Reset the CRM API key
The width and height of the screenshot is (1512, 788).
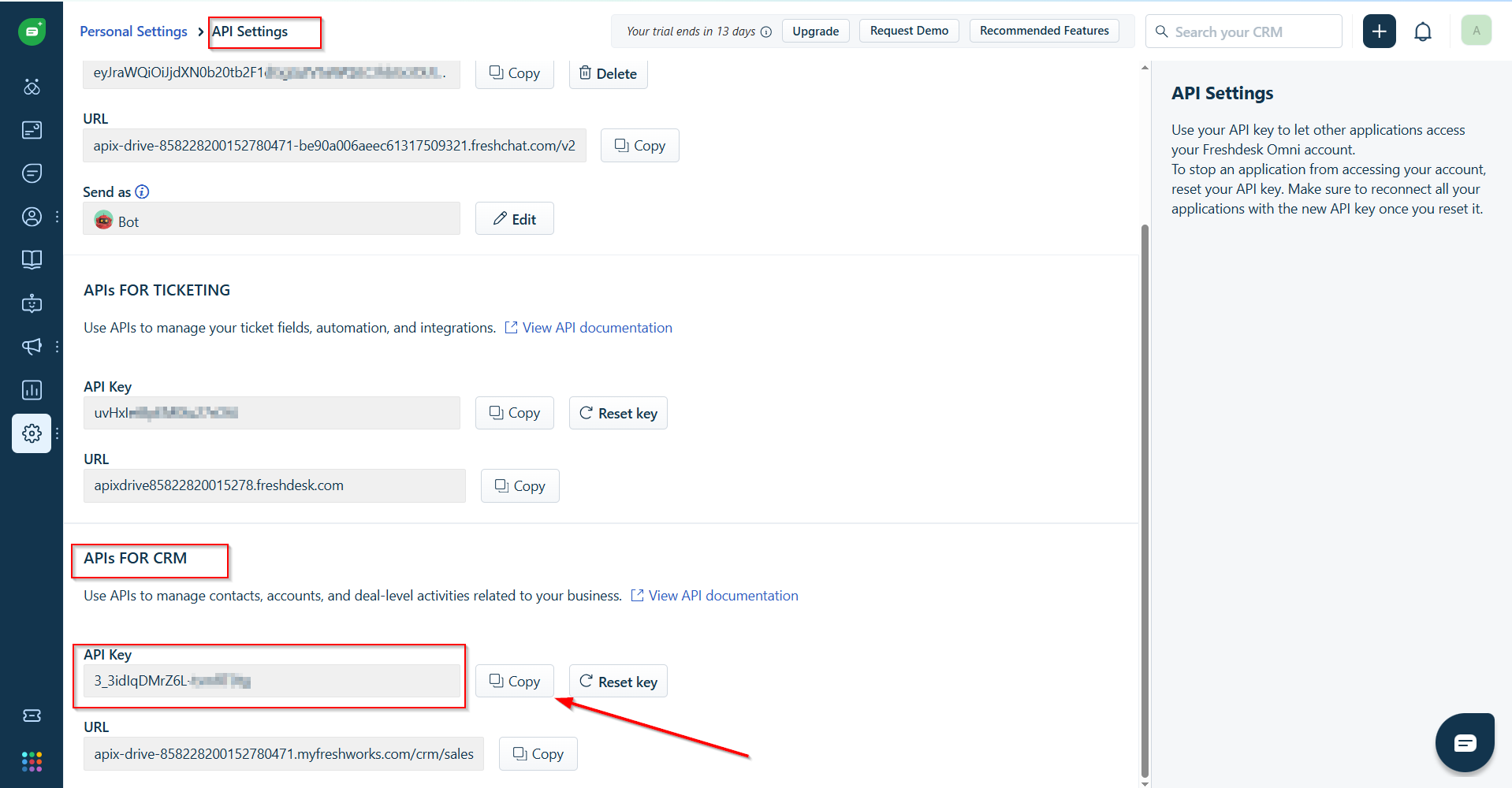point(618,681)
